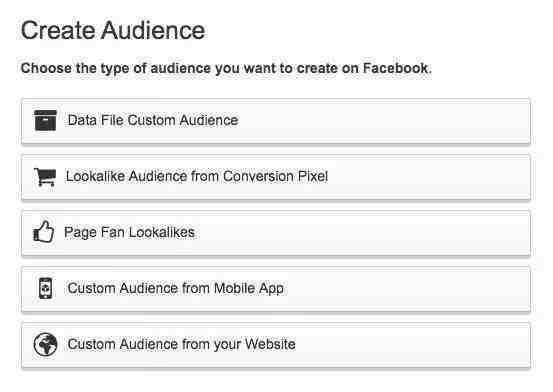Click the Create Audience heading
This screenshot has height=392, width=553.
(113, 30)
